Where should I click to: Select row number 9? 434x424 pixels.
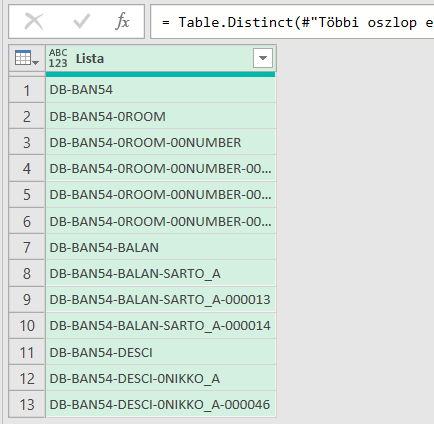click(27, 300)
